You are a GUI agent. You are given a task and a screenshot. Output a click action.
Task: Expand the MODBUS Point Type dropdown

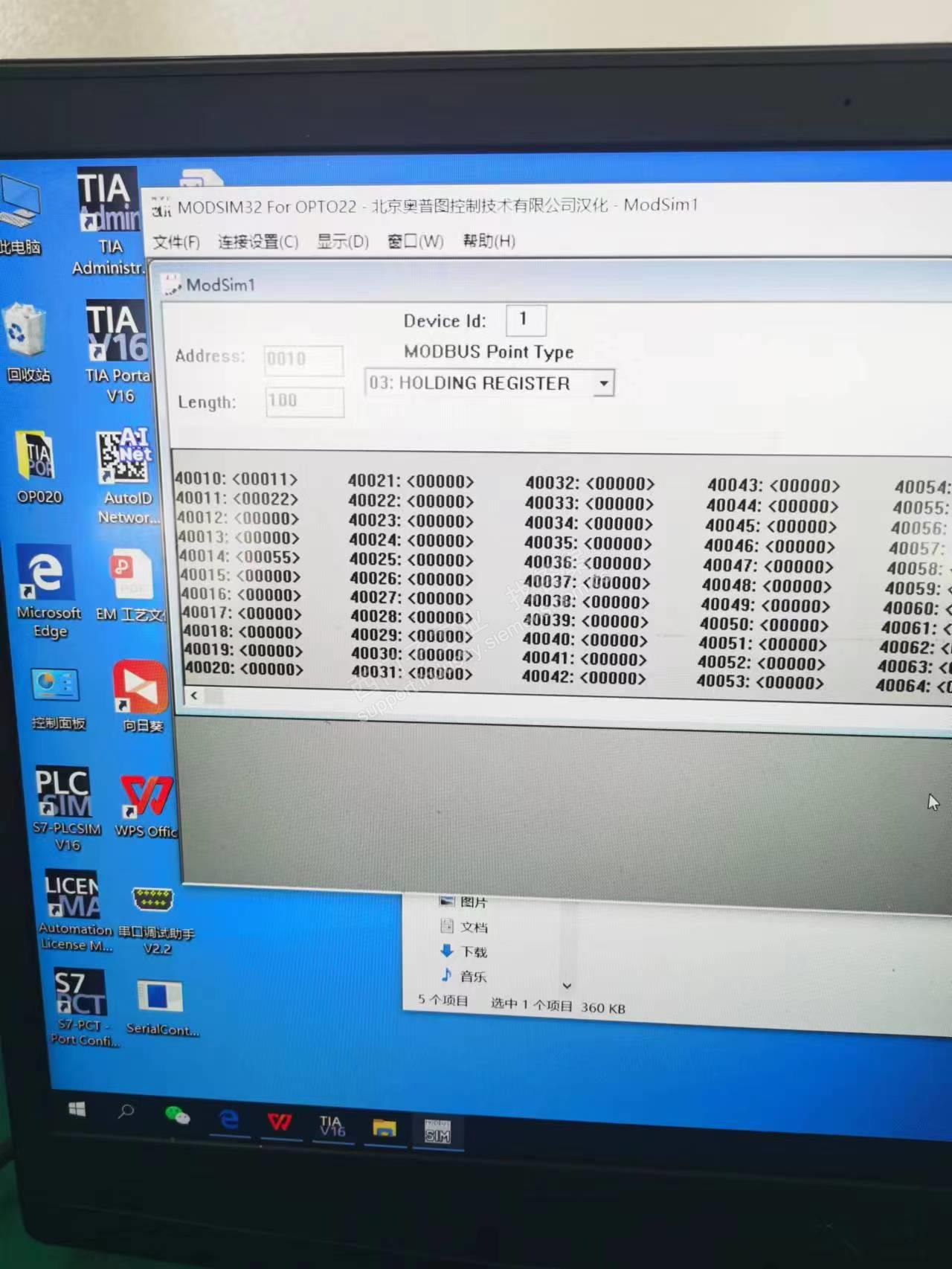[x=604, y=383]
